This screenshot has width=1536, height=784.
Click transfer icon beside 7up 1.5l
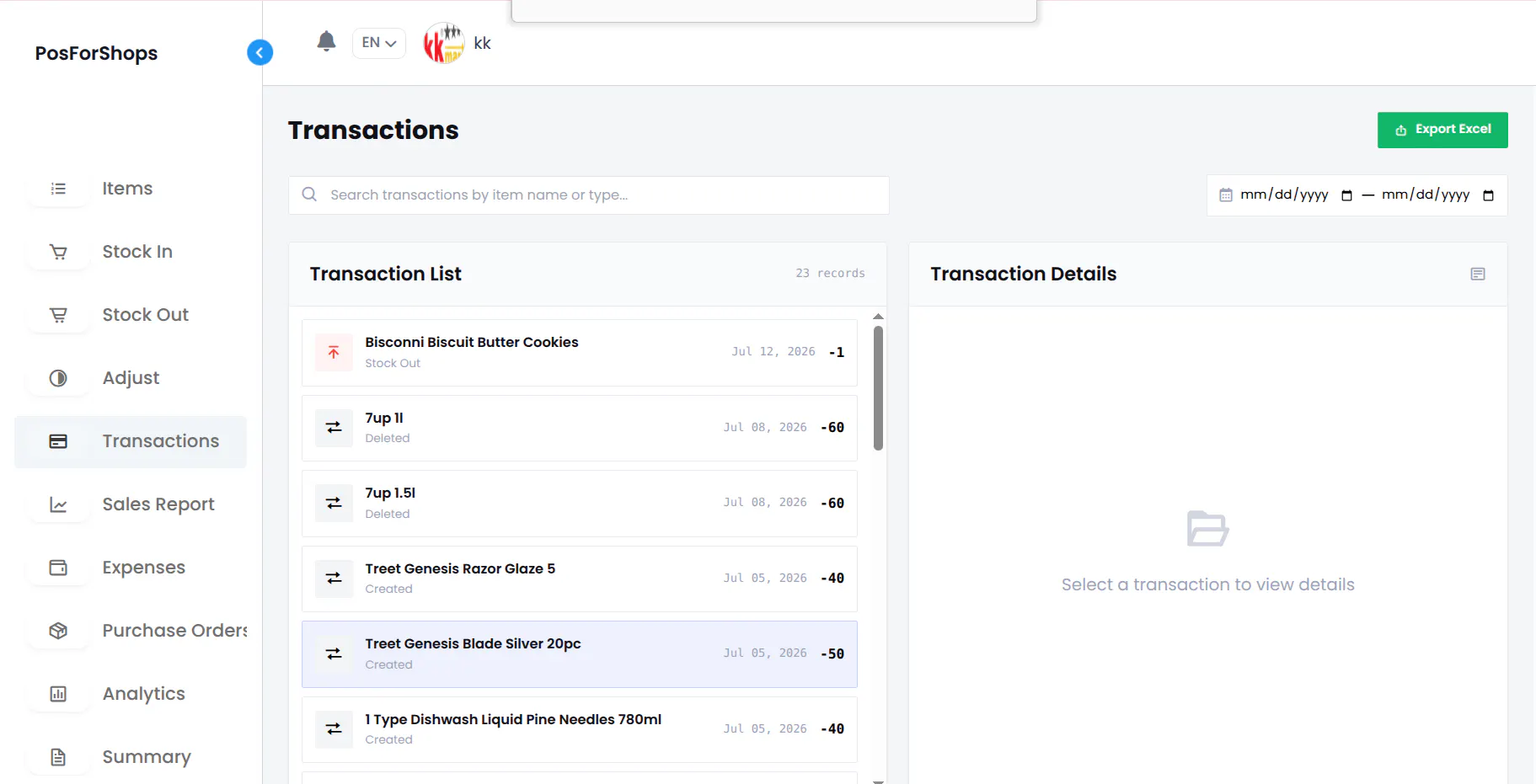click(x=334, y=504)
